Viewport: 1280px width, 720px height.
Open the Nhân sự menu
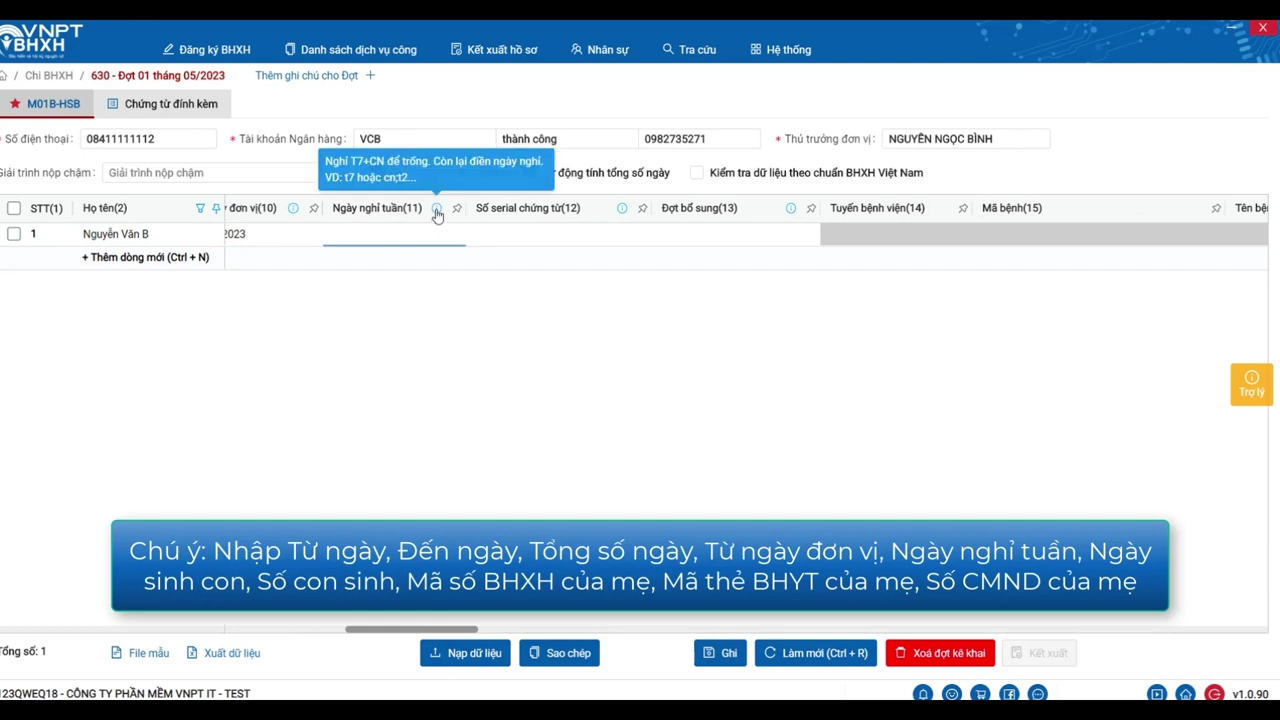point(599,49)
